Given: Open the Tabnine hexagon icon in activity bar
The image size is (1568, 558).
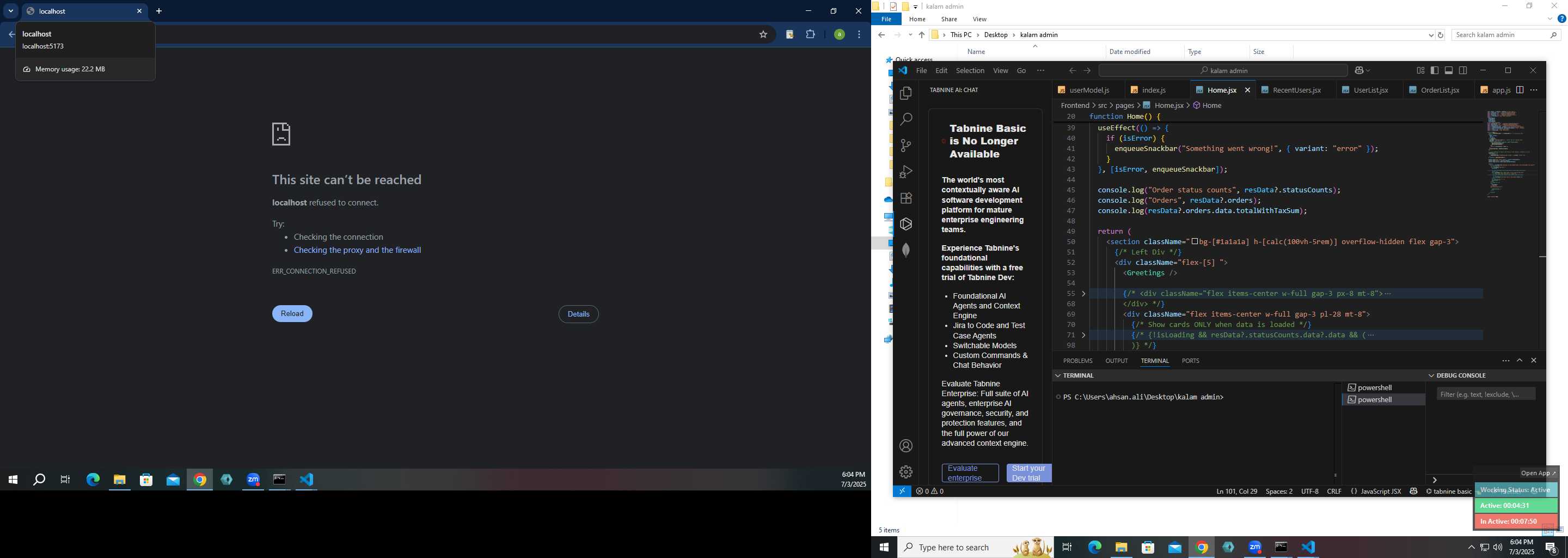Looking at the screenshot, I should 906,224.
